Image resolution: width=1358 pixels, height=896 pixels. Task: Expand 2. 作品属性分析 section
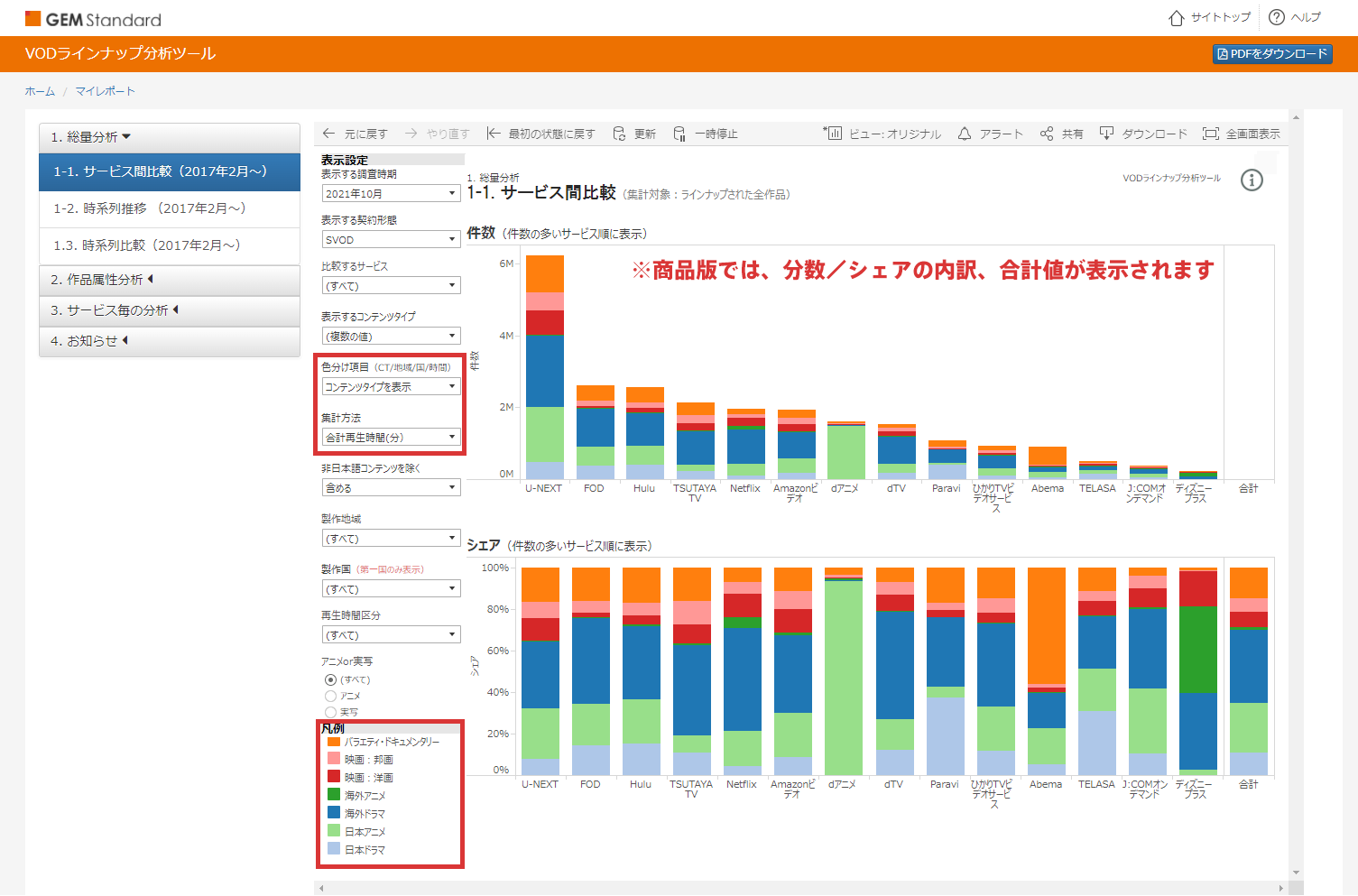[170, 280]
